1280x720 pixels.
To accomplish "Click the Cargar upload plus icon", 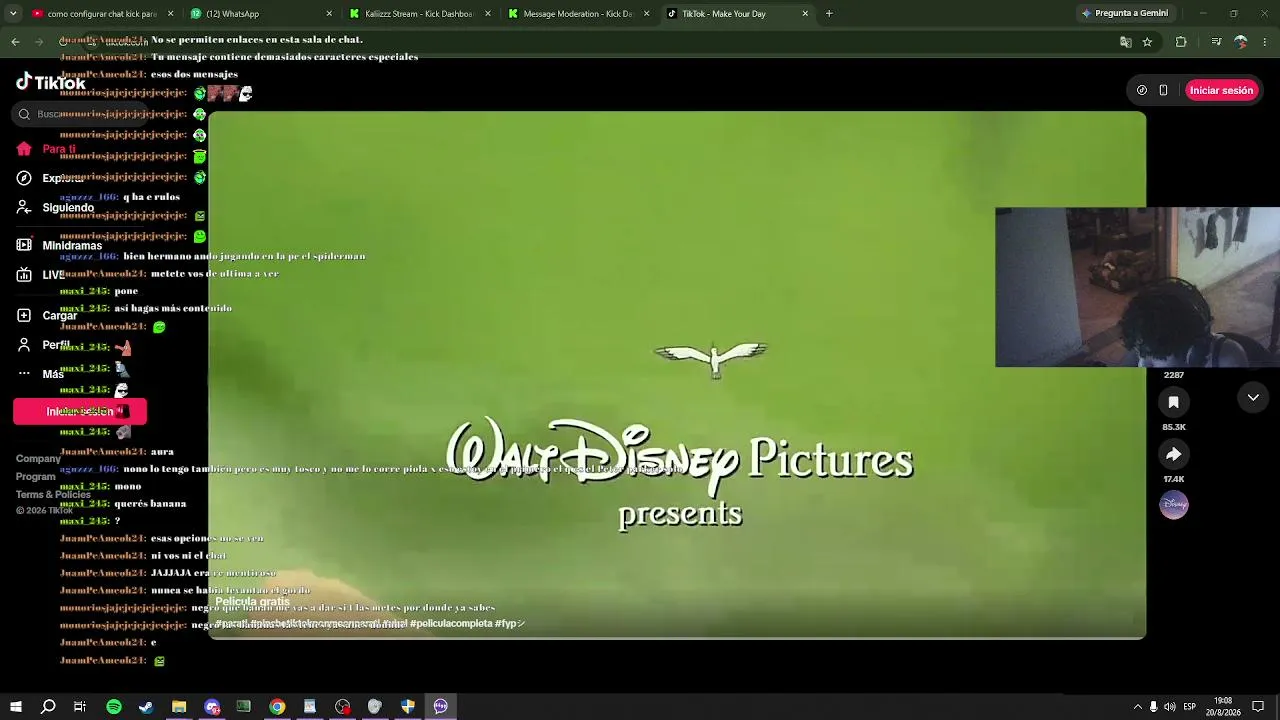I will point(24,315).
